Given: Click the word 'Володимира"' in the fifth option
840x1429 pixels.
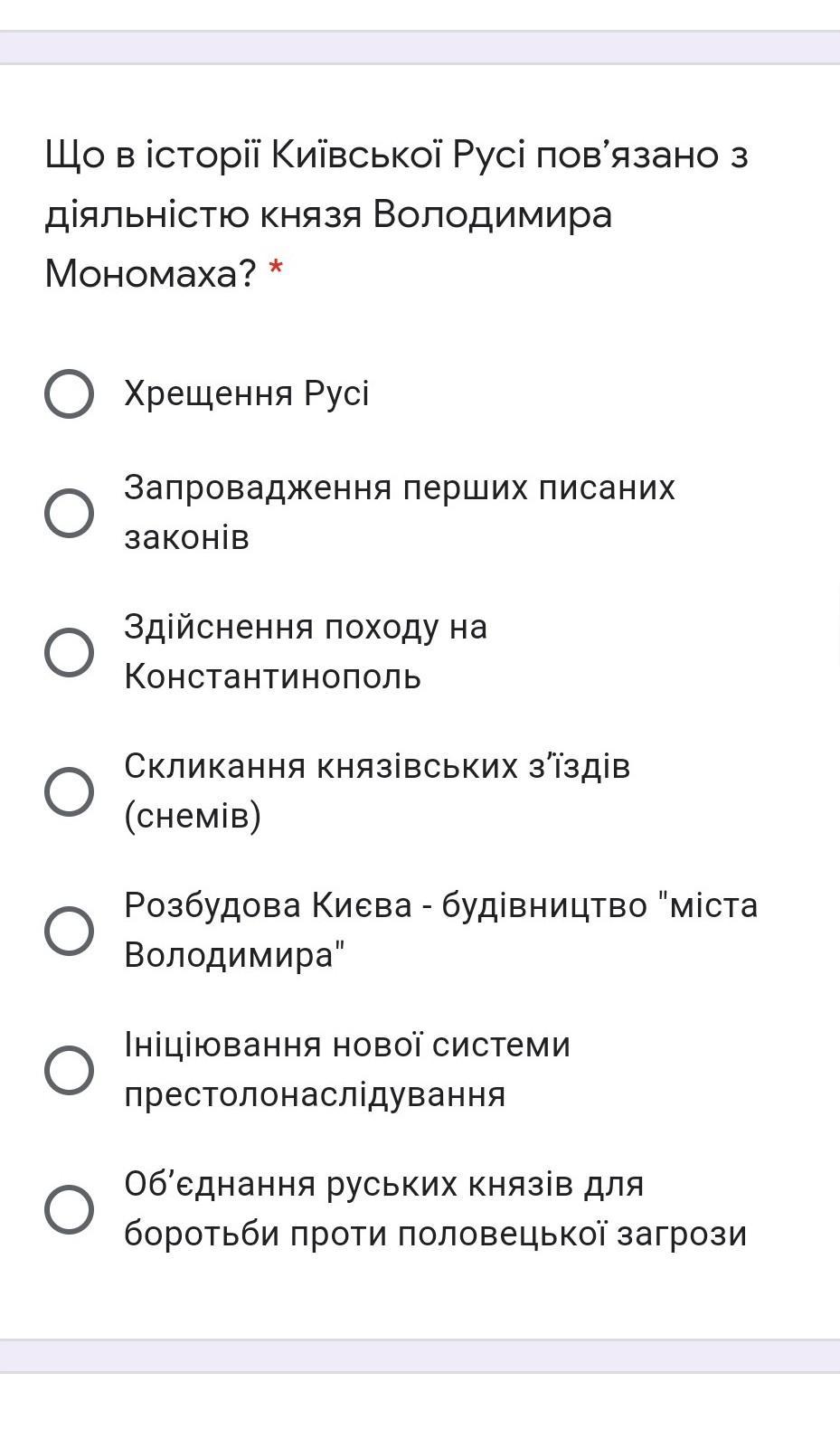Looking at the screenshot, I should (235, 955).
